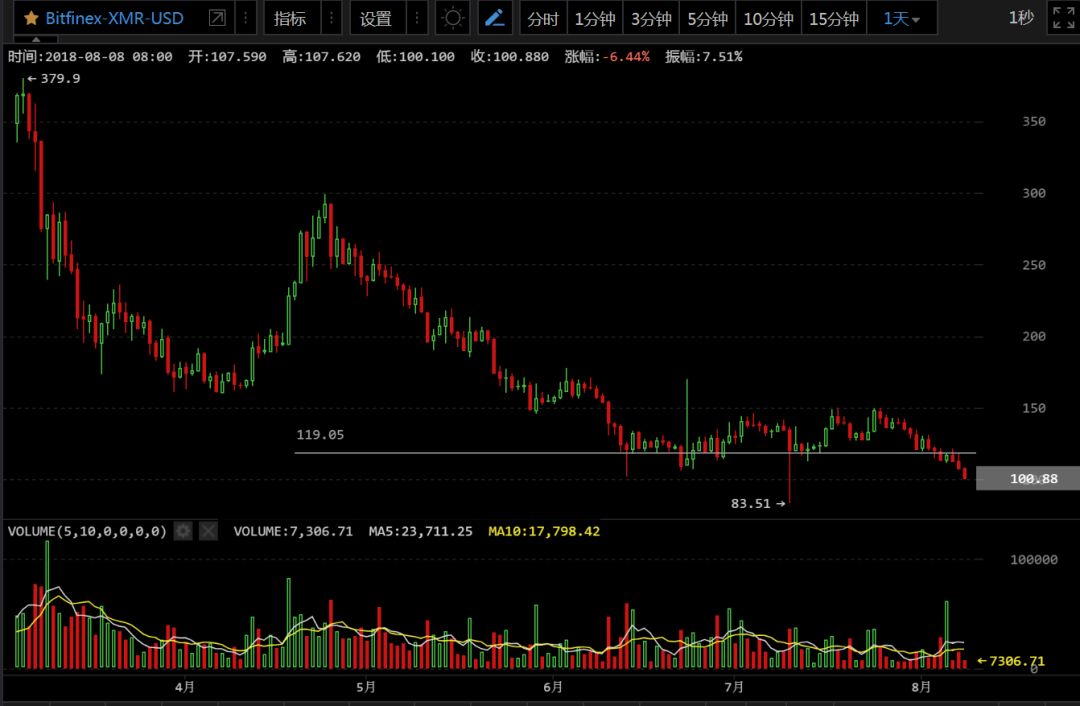
Task: Click 收:100.880 close price
Action: [x=510, y=56]
